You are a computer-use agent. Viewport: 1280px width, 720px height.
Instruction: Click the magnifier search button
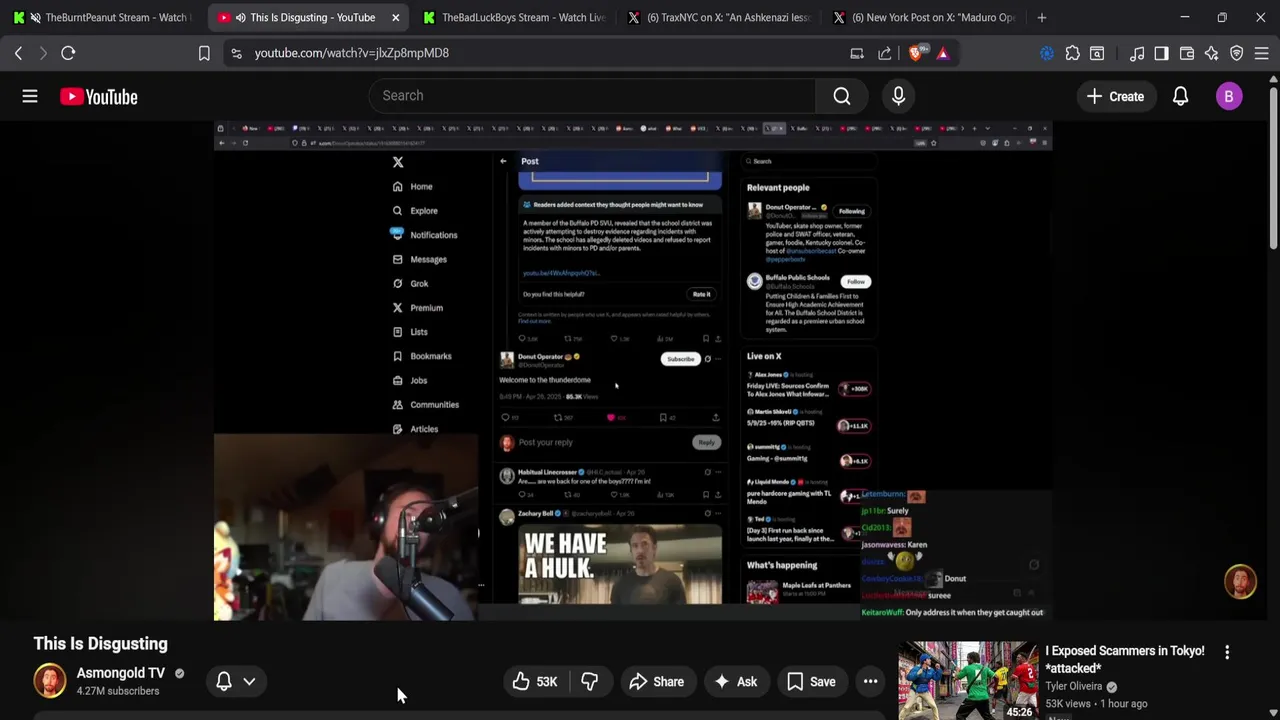pyautogui.click(x=842, y=96)
